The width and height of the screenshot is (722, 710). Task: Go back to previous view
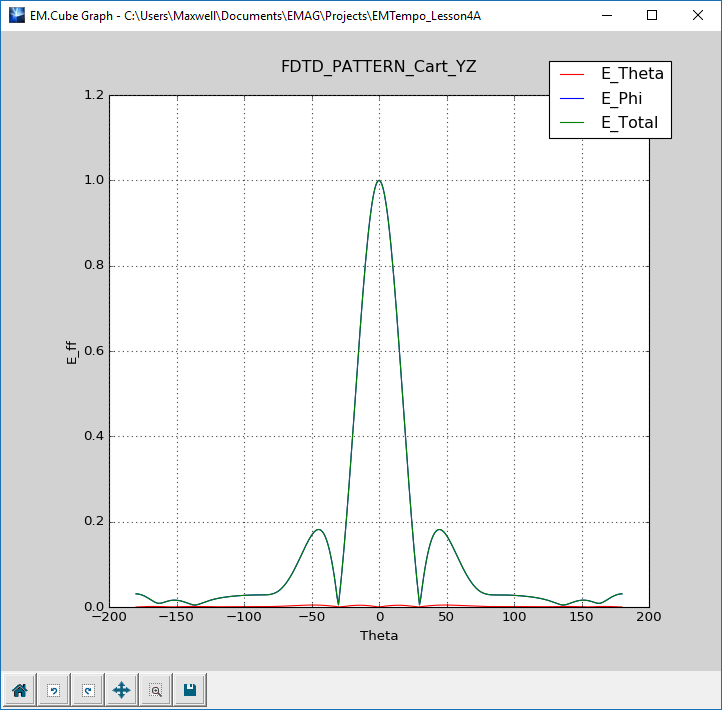[54, 690]
